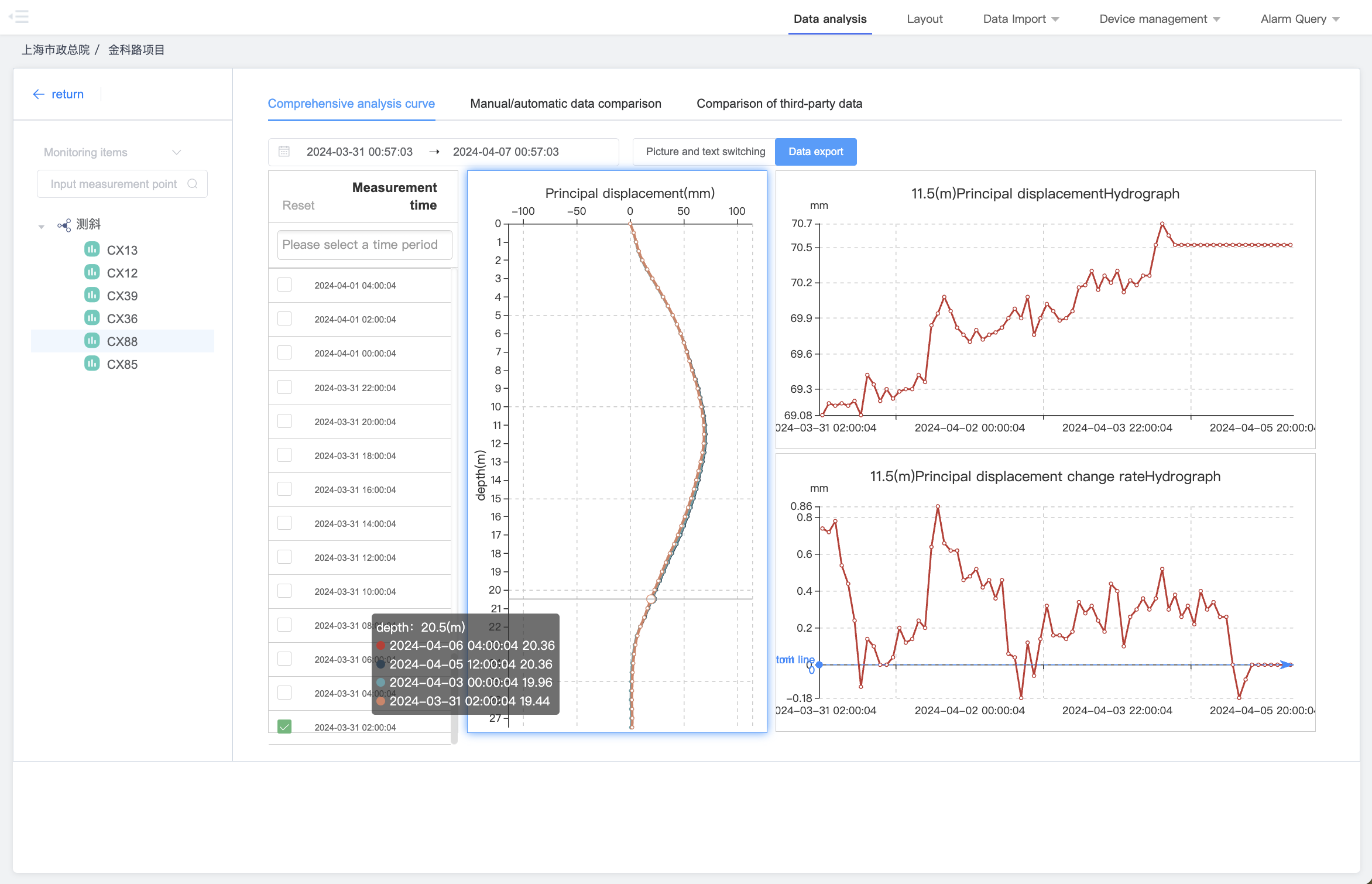
Task: Collapse the 测斜 tree node arrow
Action: click(41, 227)
